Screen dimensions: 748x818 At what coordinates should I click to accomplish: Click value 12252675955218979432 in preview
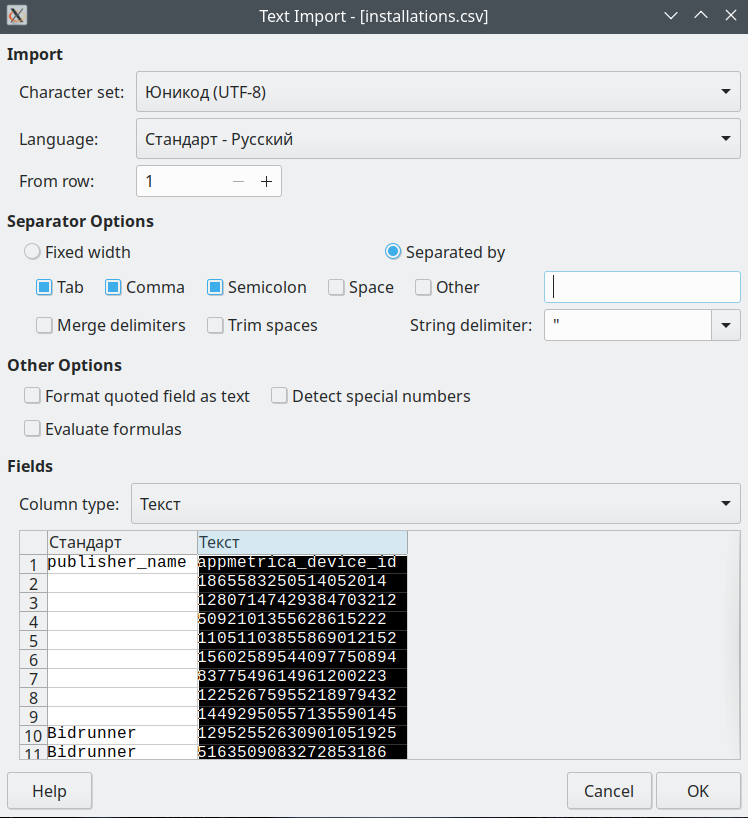[x=303, y=695]
